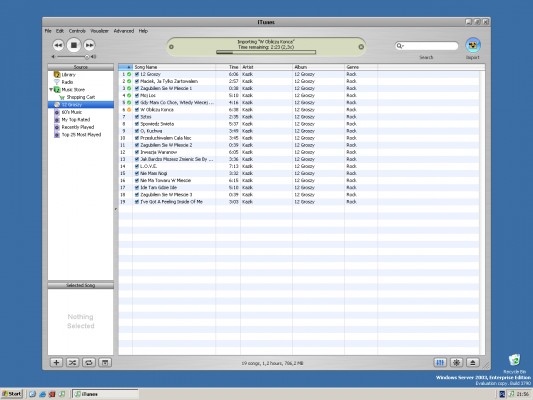Viewport: 533px width, 400px height.
Task: Uncheck the 'Inwazja Waranow' track checkbox
Action: tap(137, 152)
